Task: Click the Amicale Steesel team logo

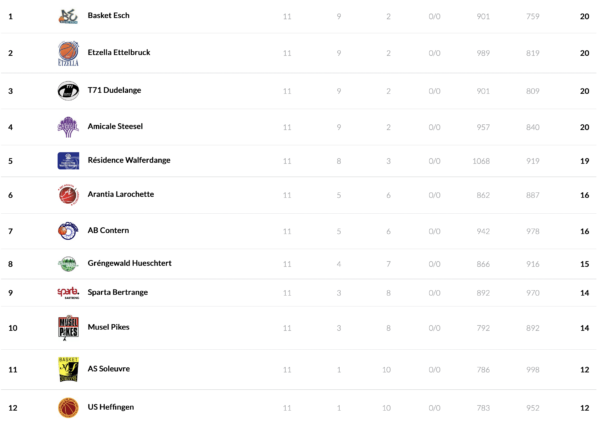Action: point(68,127)
